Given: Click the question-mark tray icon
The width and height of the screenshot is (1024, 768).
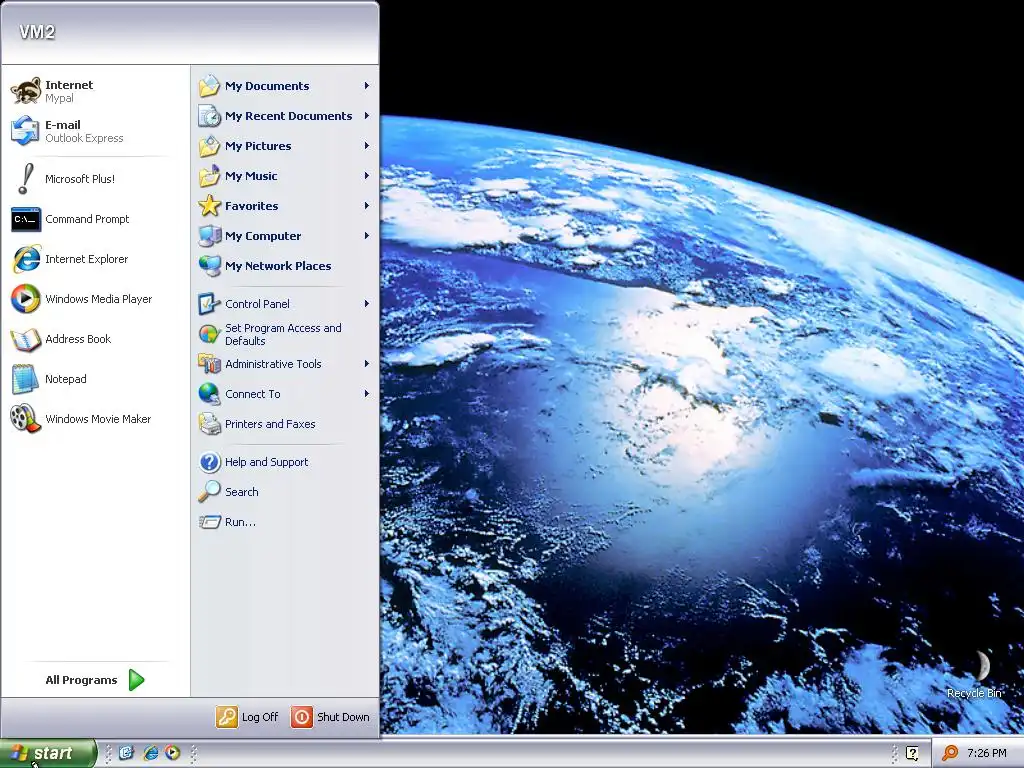Looking at the screenshot, I should click(912, 753).
